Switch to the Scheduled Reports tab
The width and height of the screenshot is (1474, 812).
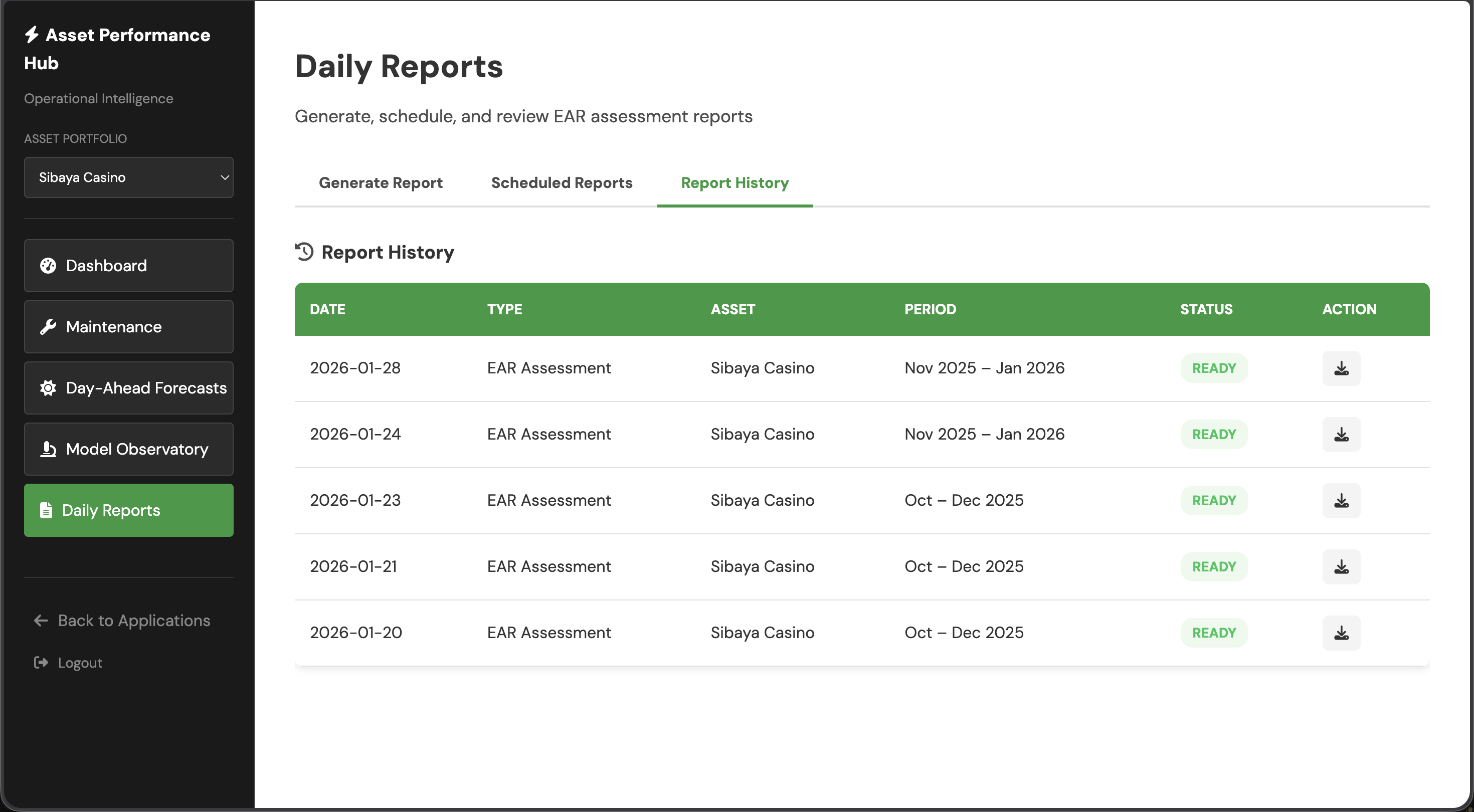[562, 182]
